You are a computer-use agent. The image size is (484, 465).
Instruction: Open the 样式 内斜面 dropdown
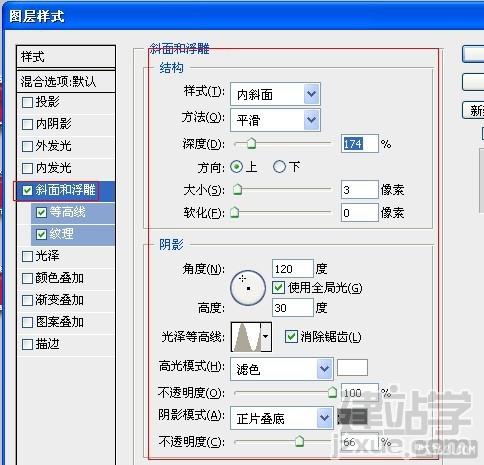(275, 94)
